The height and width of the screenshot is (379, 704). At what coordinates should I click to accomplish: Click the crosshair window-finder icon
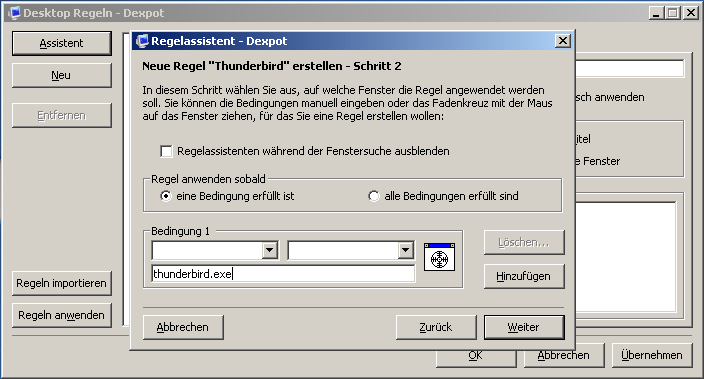(x=439, y=257)
